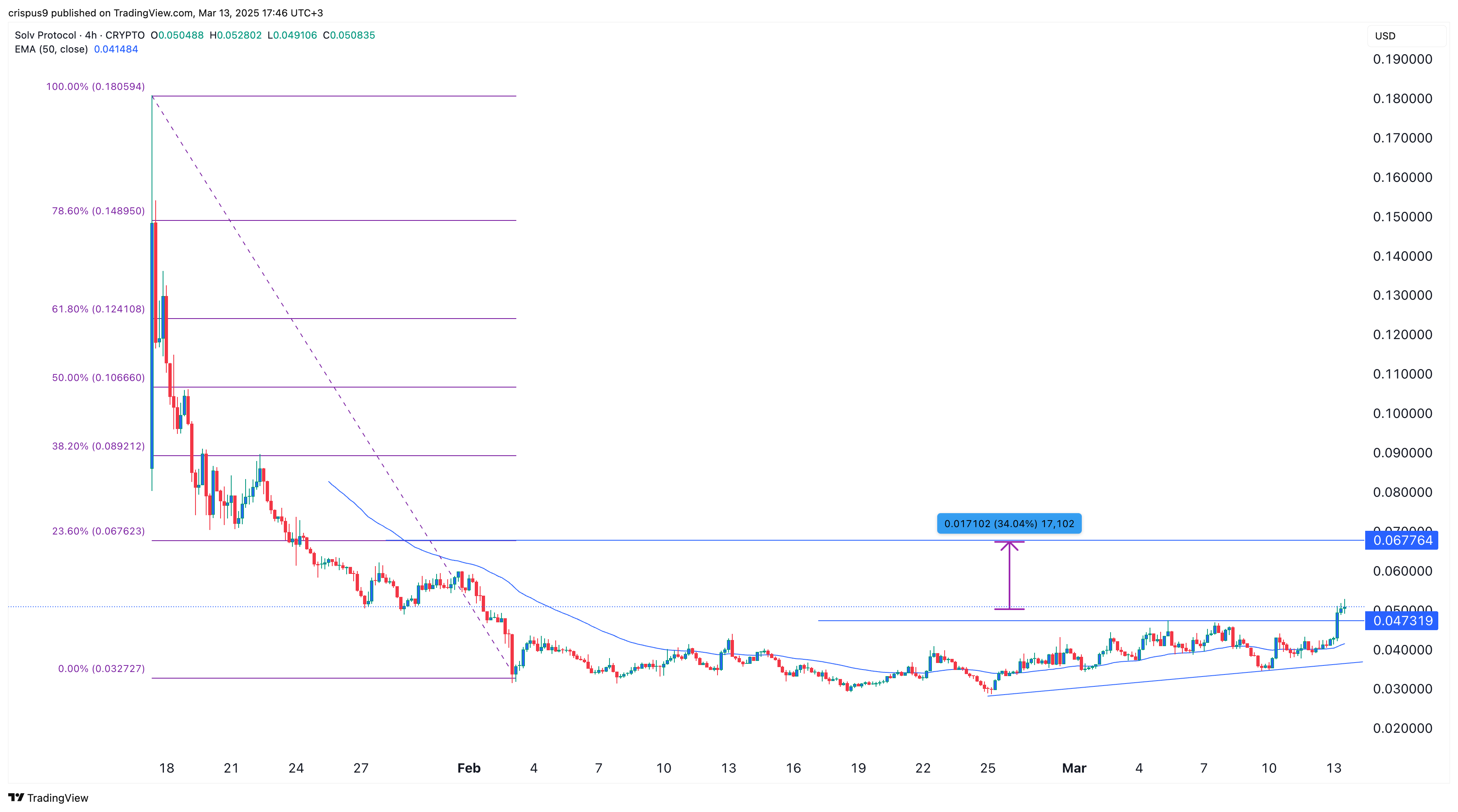The height and width of the screenshot is (812, 1458).
Task: Click the Solv Protocol 4h CRYPTO title
Action: pos(79,35)
